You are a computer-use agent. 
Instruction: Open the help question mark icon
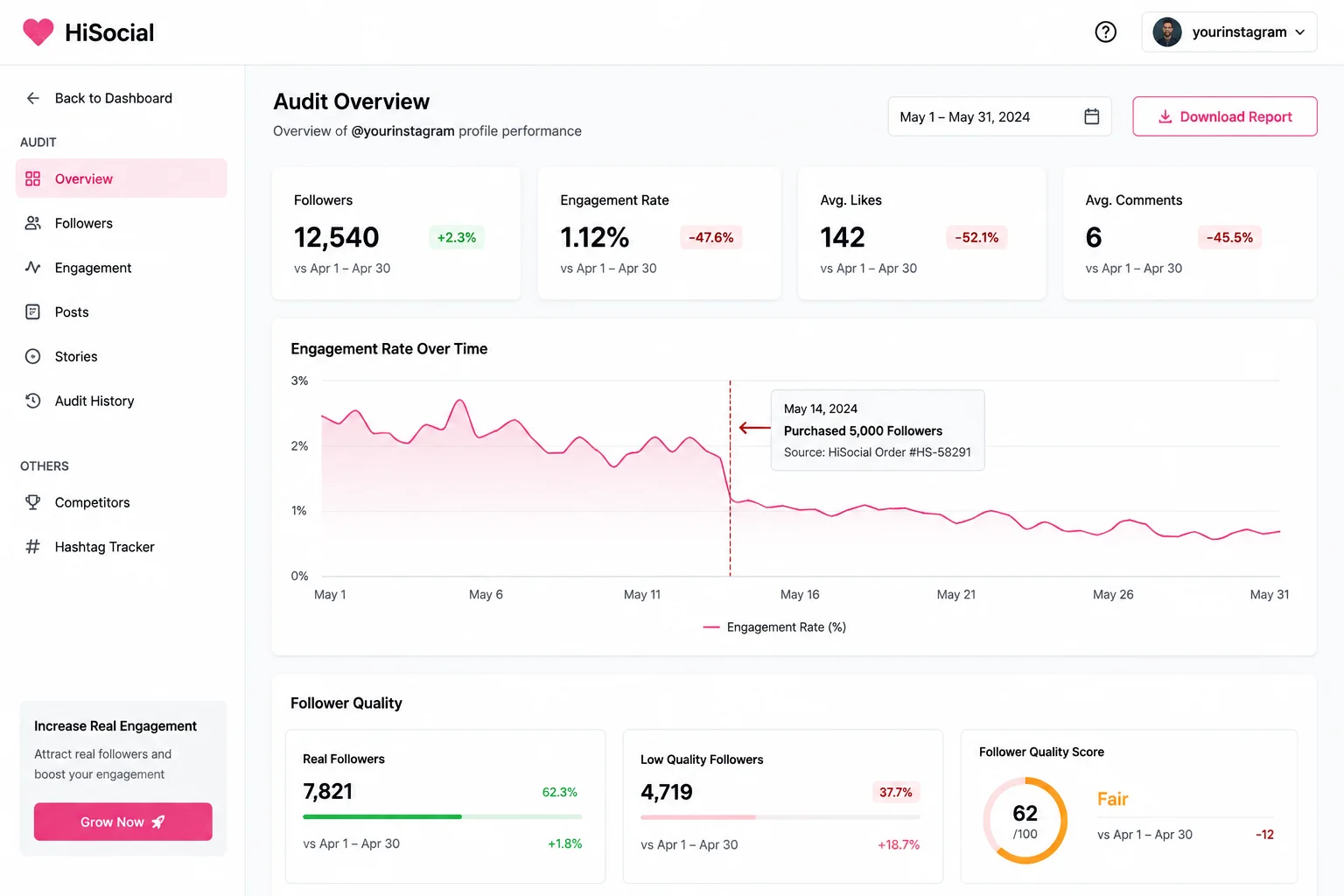pyautogui.click(x=1105, y=32)
